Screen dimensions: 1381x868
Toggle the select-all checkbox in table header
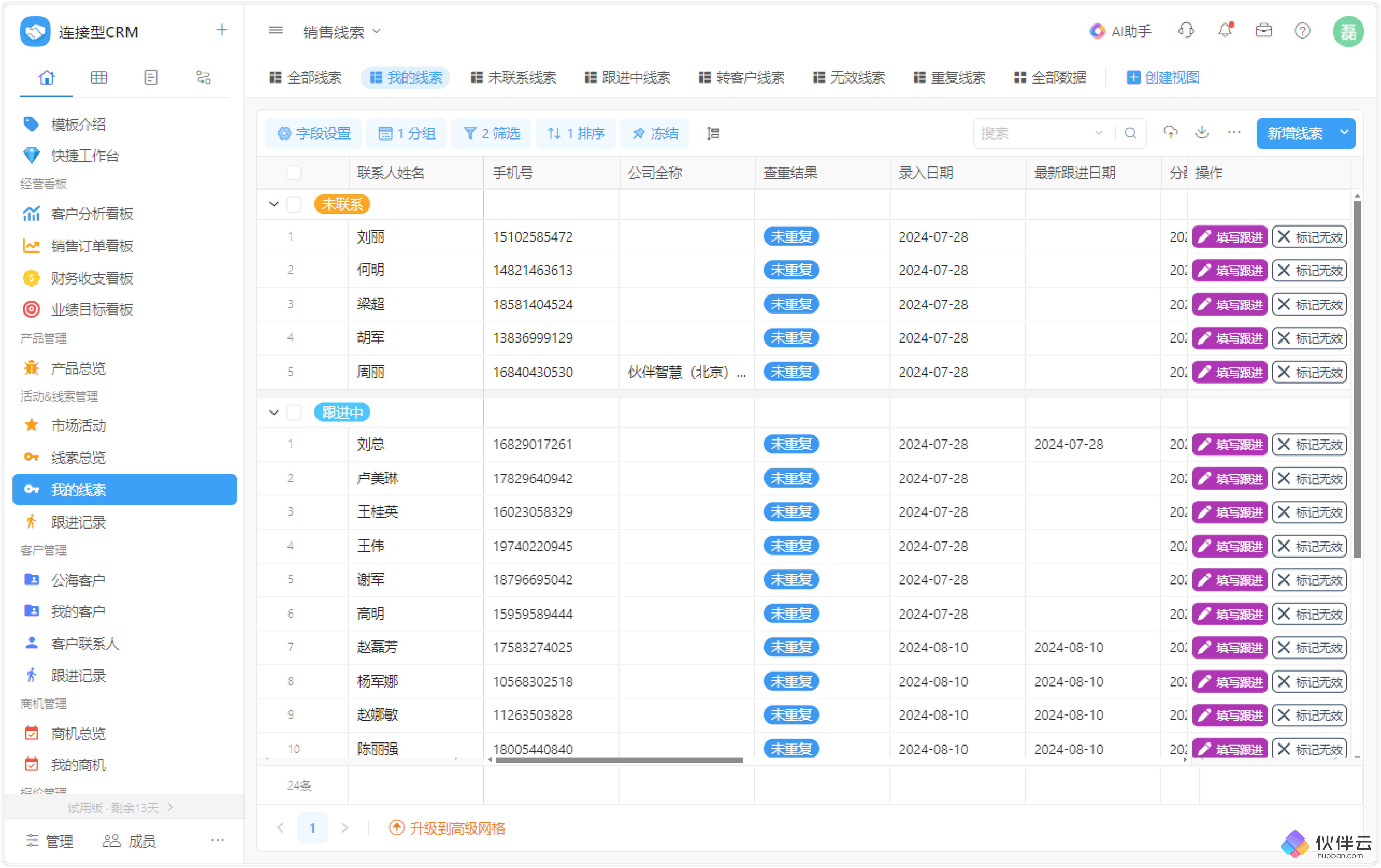tap(294, 173)
